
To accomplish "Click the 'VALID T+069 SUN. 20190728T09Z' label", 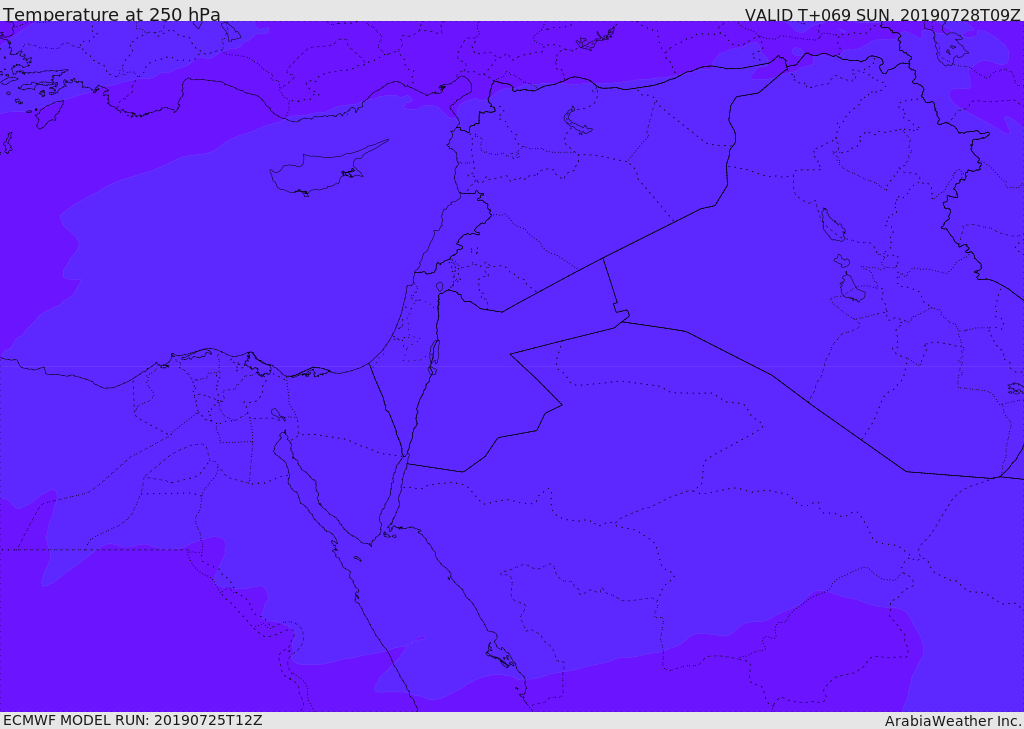I will [882, 14].
